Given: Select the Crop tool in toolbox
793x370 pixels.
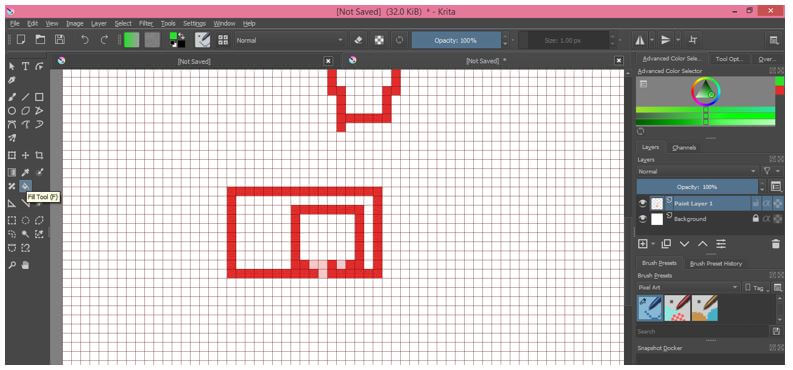Looking at the screenshot, I should click(39, 155).
